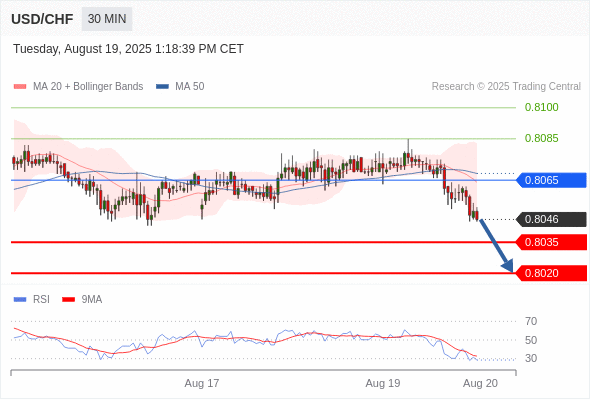Click the blue downward forecast arrow
The height and width of the screenshot is (400, 590).
pyautogui.click(x=496, y=245)
